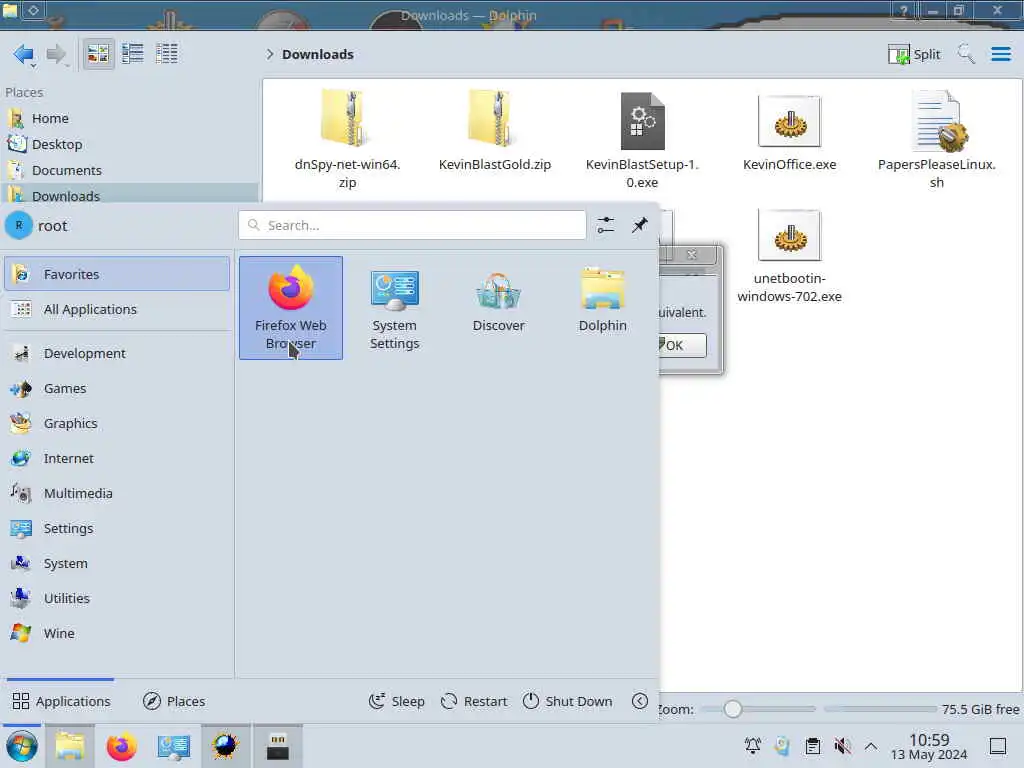Click the Shut Down button
The height and width of the screenshot is (768, 1024).
coord(568,701)
